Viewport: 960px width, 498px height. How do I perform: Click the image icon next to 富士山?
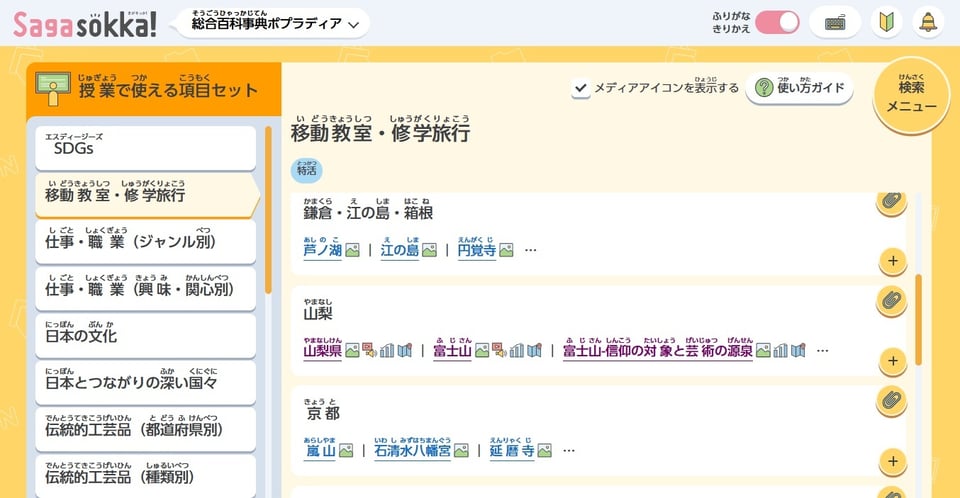[482, 350]
